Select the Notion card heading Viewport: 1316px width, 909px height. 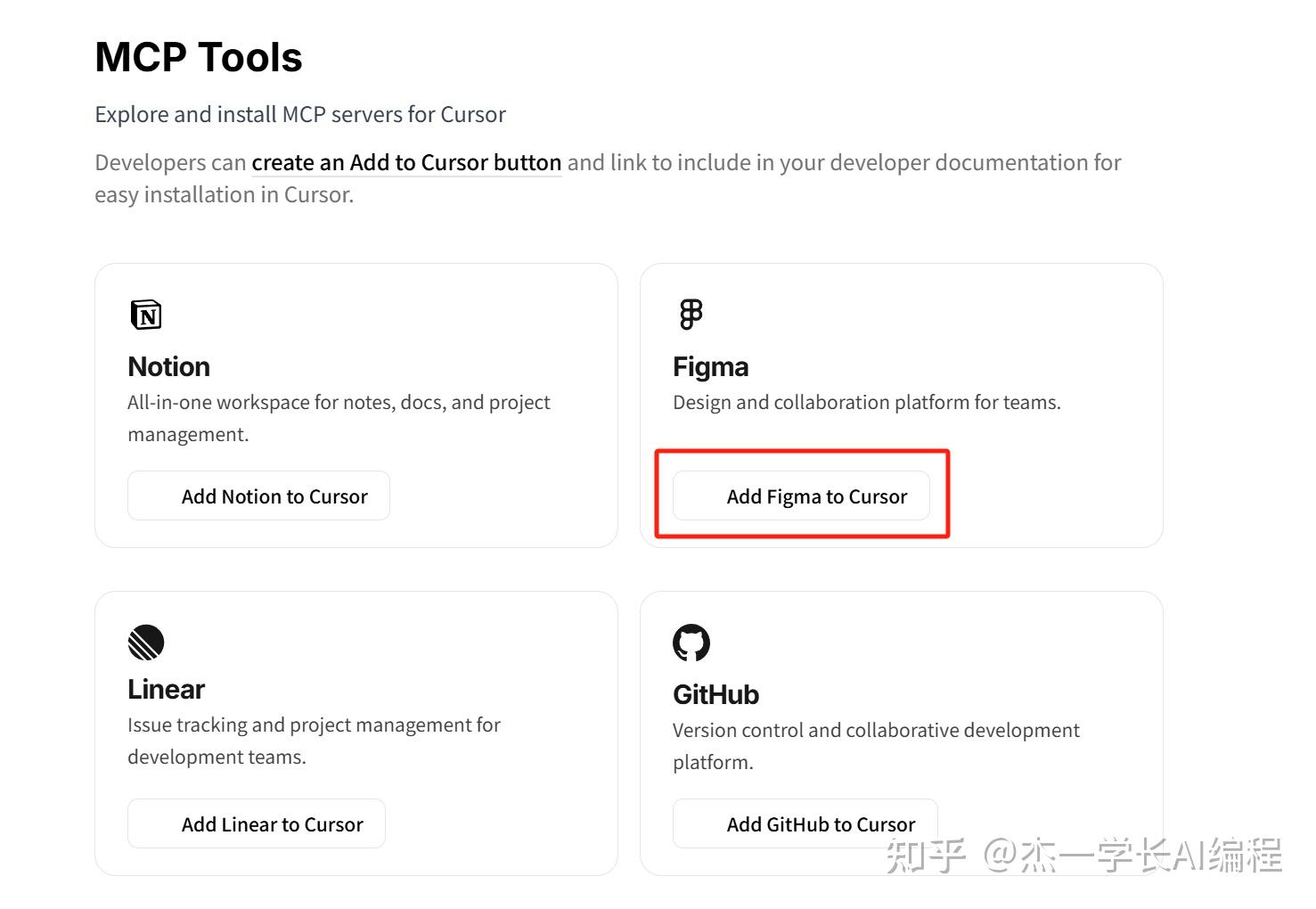tap(169, 367)
